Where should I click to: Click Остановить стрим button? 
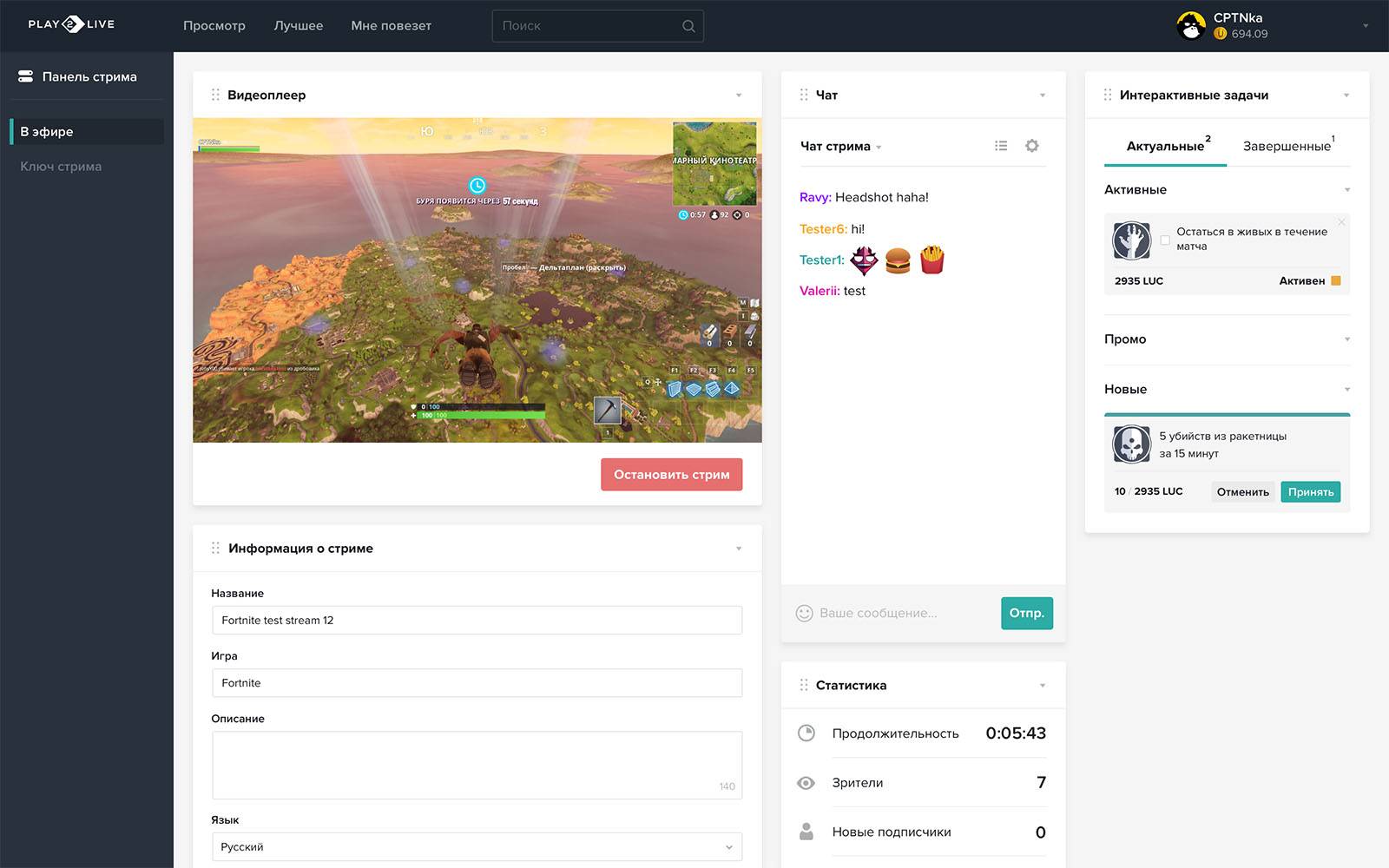[671, 474]
